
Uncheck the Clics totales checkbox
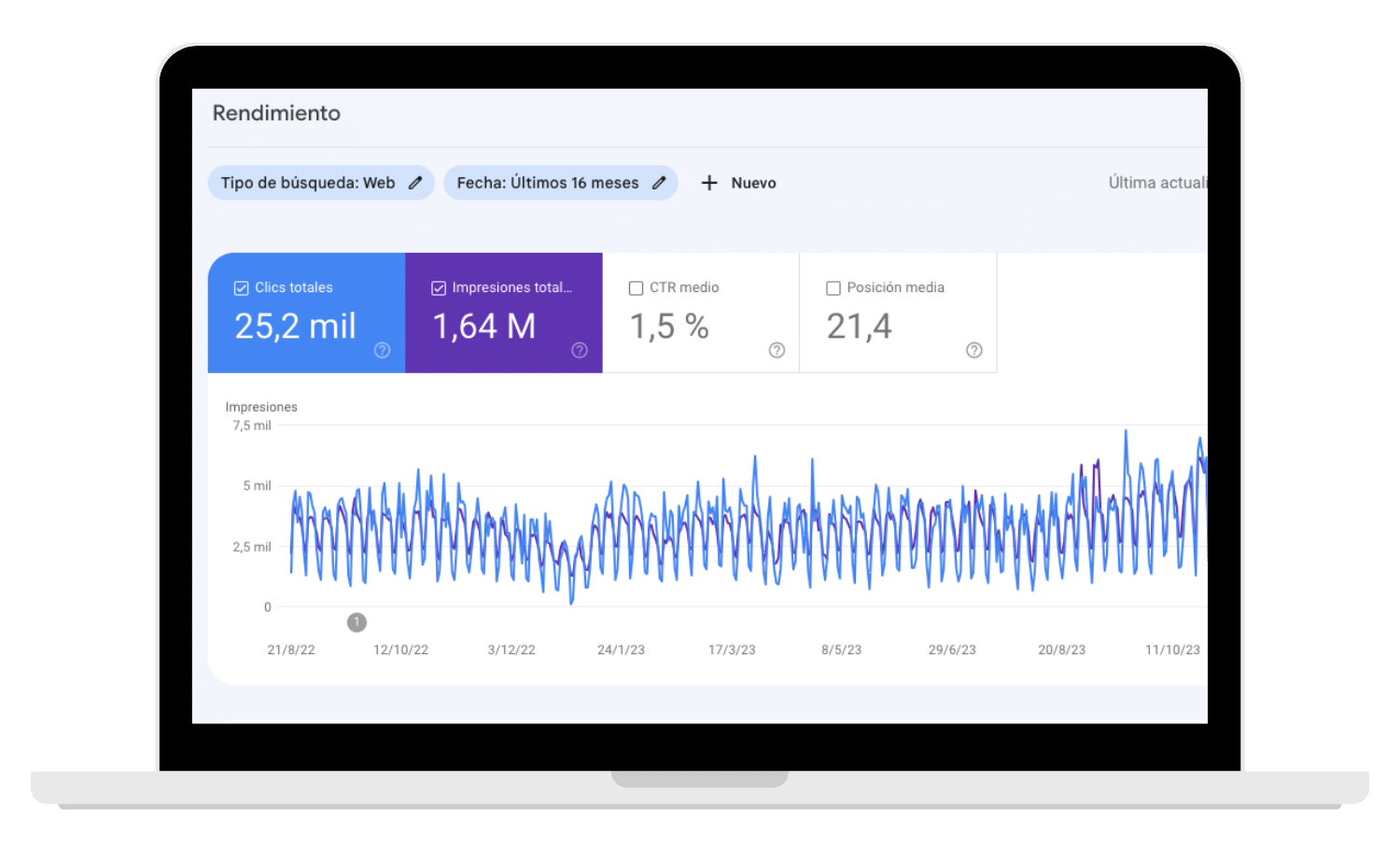241,288
